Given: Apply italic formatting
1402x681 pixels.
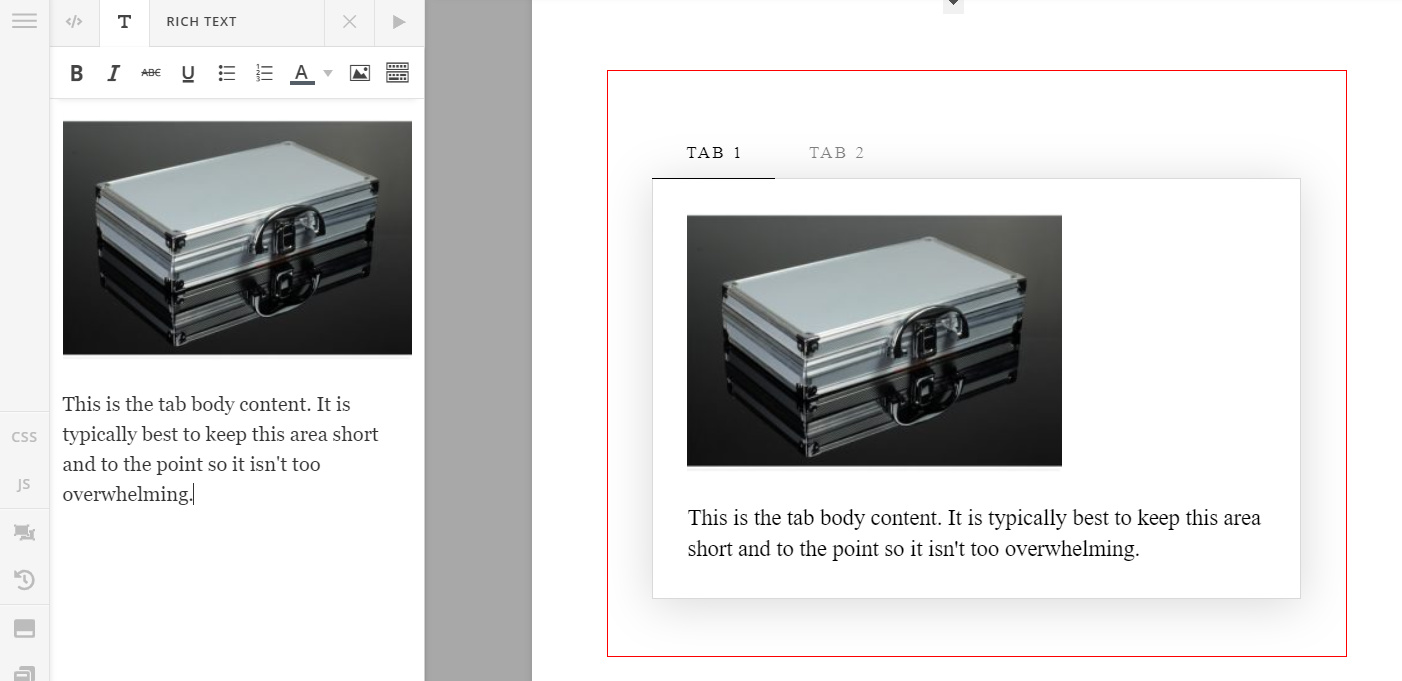Looking at the screenshot, I should tap(113, 73).
